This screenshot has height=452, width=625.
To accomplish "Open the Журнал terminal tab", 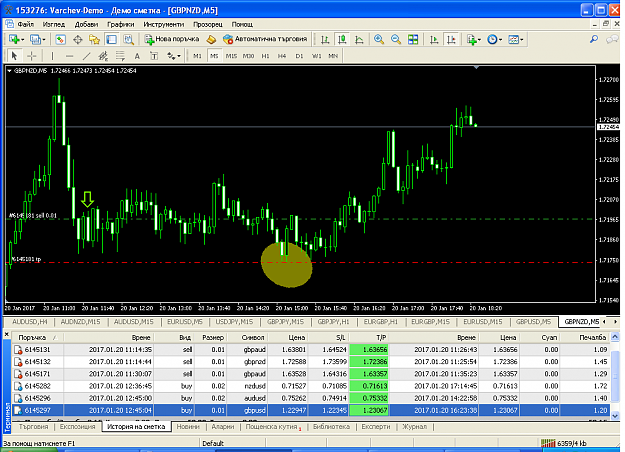I will point(414,426).
